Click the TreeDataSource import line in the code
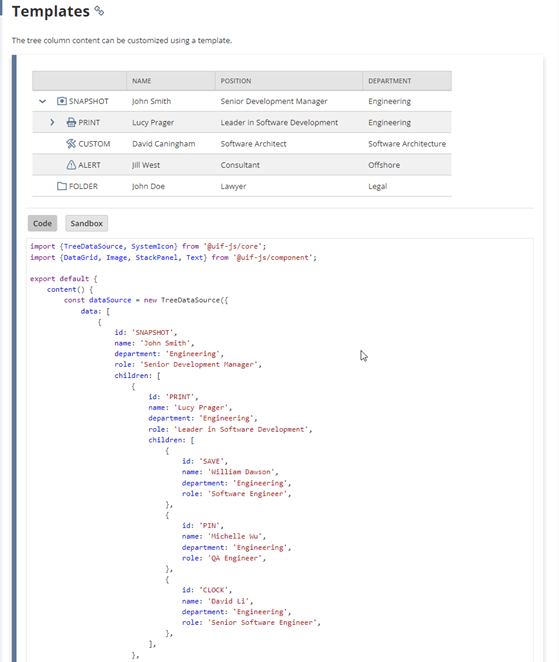The width and height of the screenshot is (559, 662). pos(148,246)
